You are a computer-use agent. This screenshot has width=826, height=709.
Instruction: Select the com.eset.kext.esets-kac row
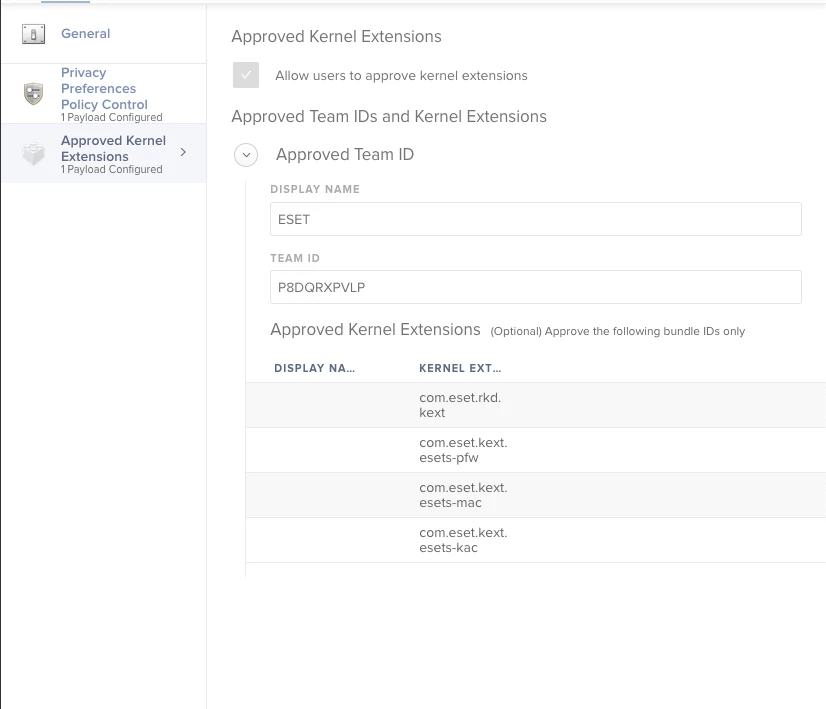536,540
